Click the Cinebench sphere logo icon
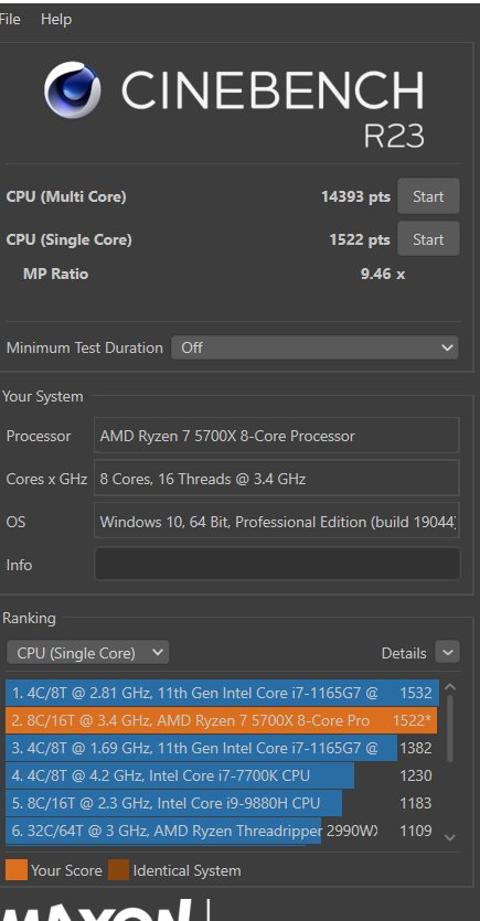 [72, 90]
